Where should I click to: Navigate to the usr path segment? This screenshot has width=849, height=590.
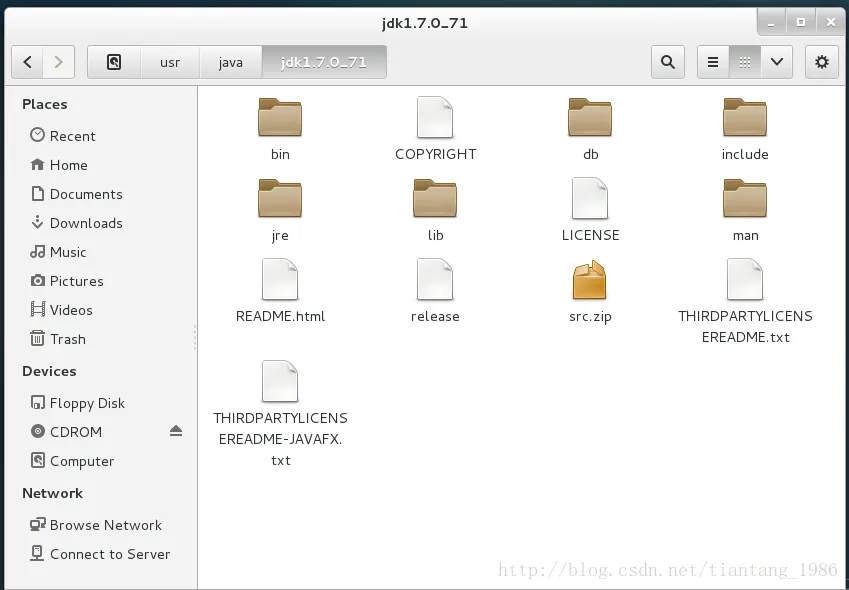click(170, 62)
